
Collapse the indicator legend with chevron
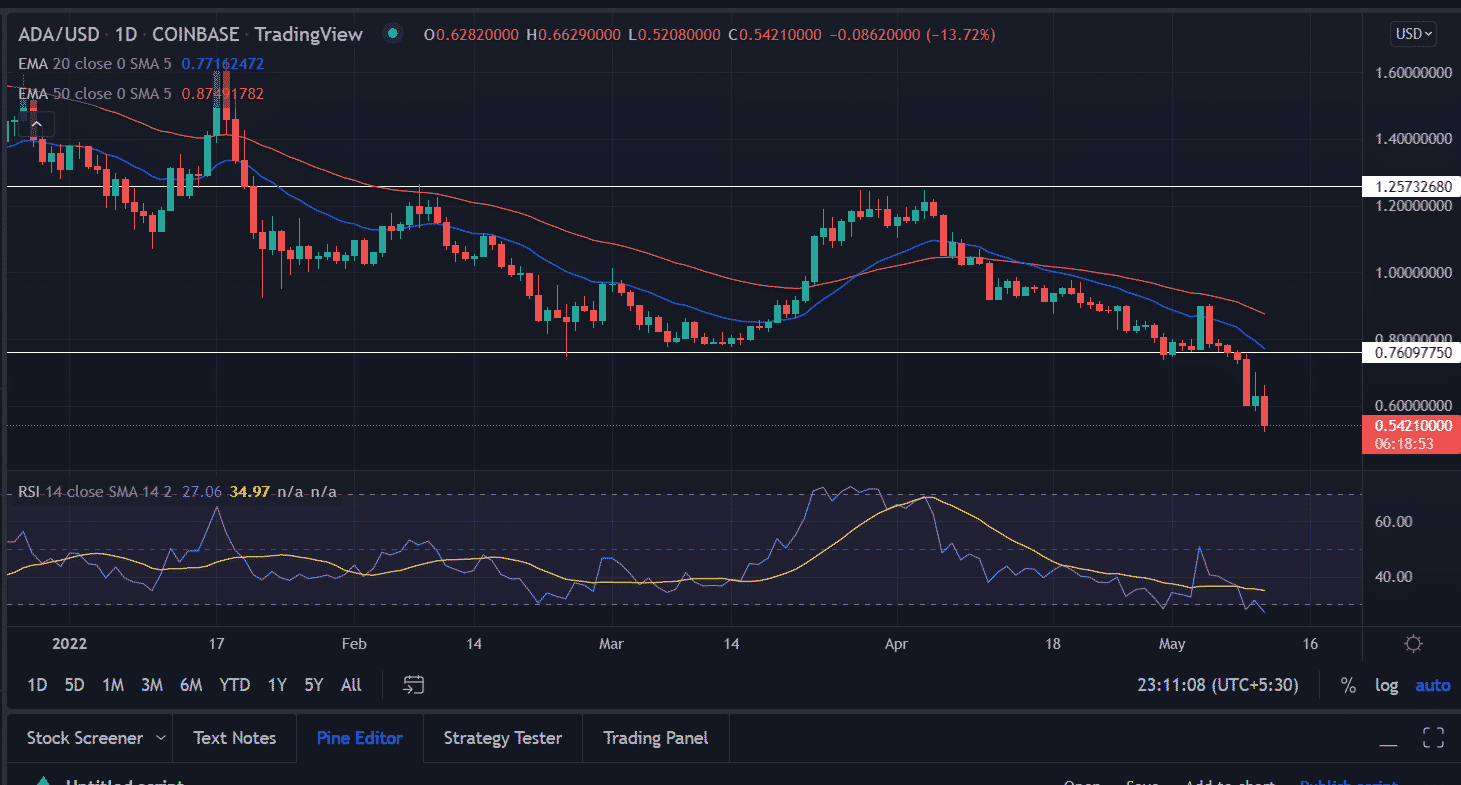point(36,125)
